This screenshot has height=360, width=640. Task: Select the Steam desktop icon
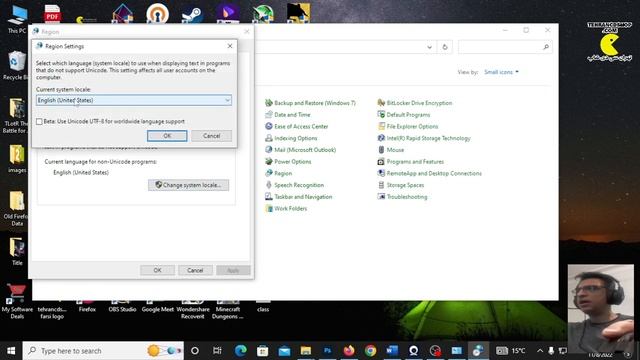pyautogui.click(x=192, y=14)
